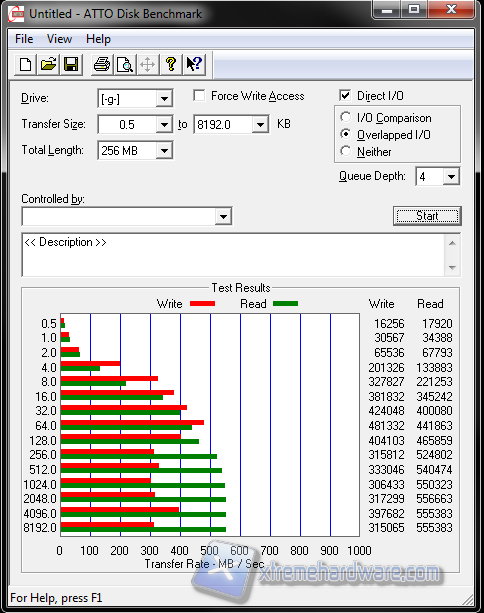This screenshot has width=484, height=613.
Task: Click the Print toolbar icon
Action: [102, 64]
